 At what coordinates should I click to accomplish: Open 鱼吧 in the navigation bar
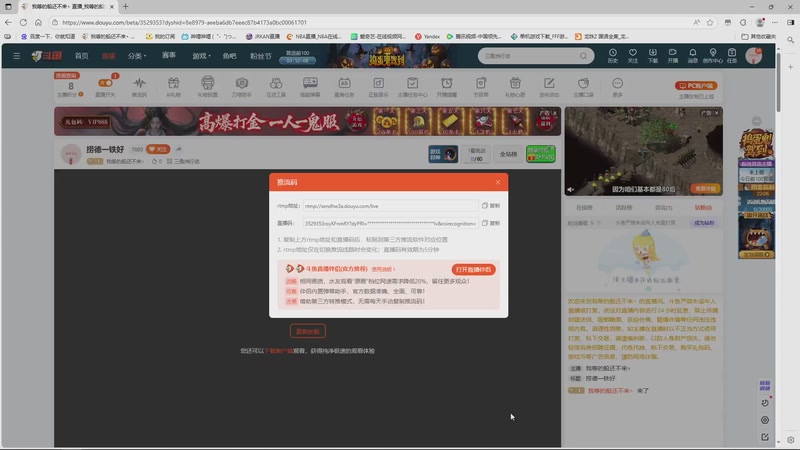229,56
